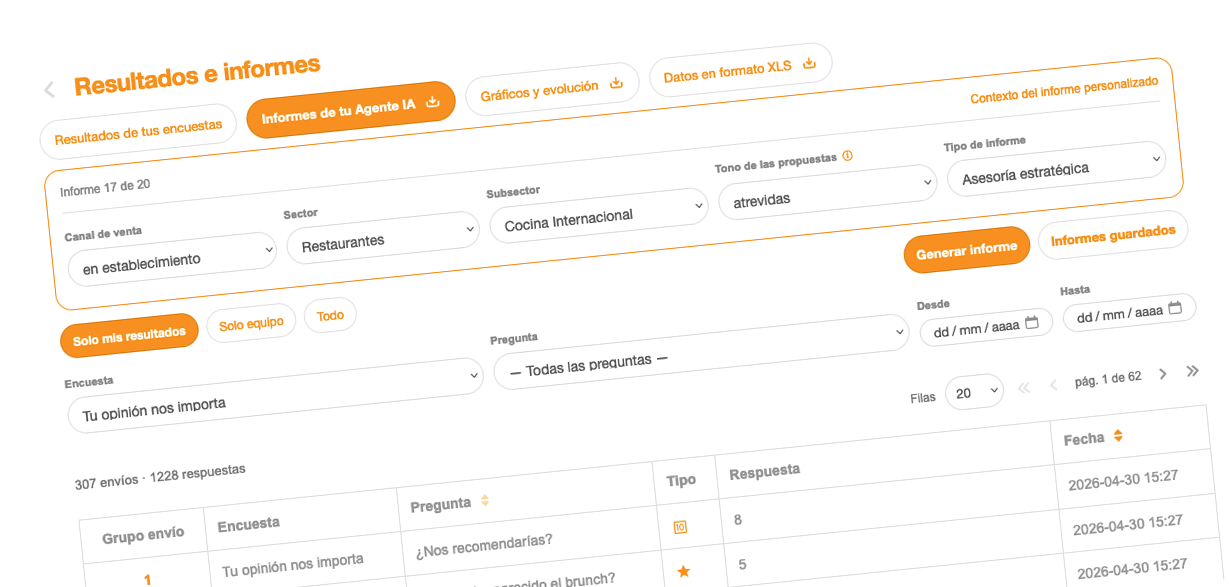Open Tono de las propuestas dropdown
This screenshot has height=587, width=1229.
pyautogui.click(x=827, y=192)
